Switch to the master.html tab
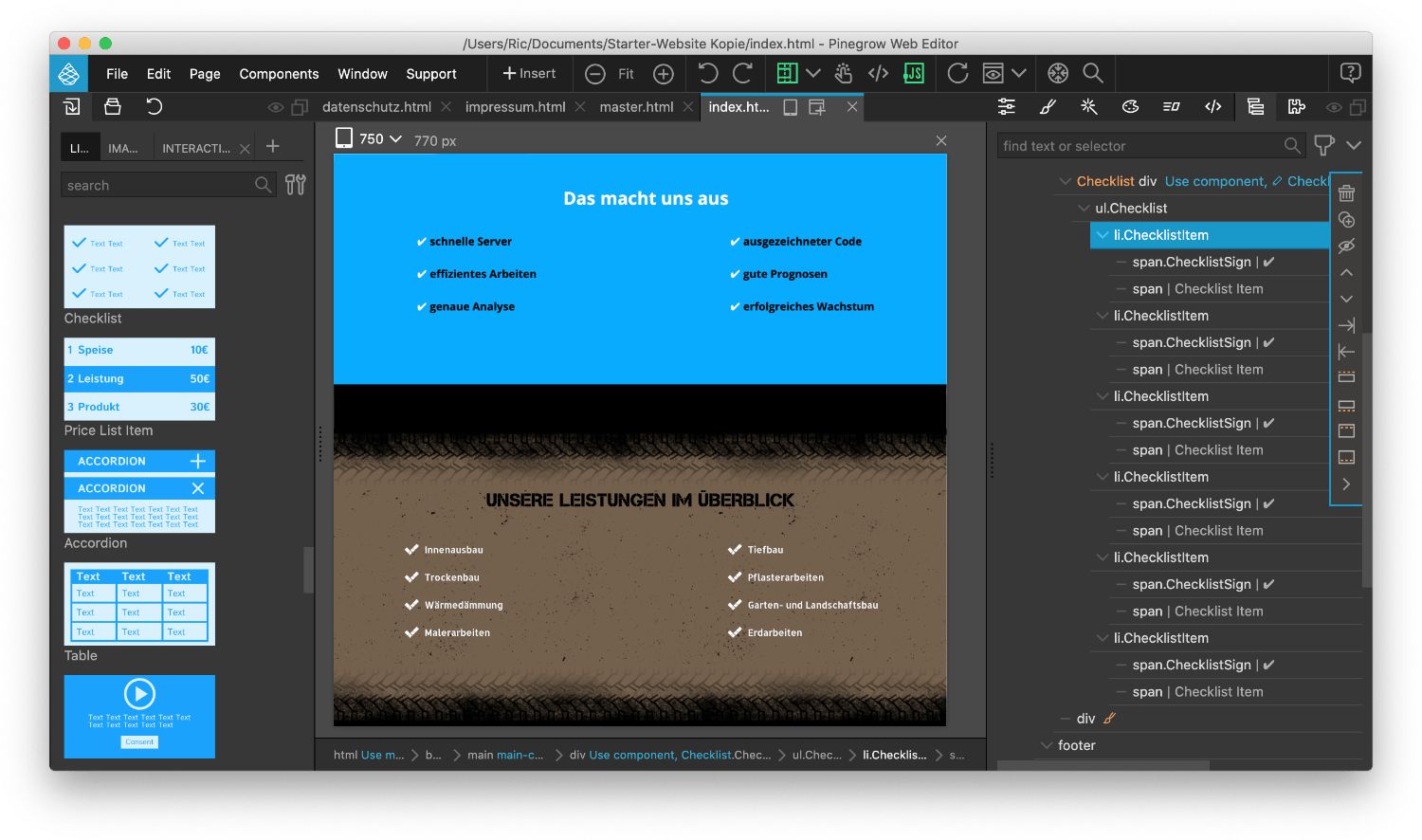 click(x=636, y=107)
